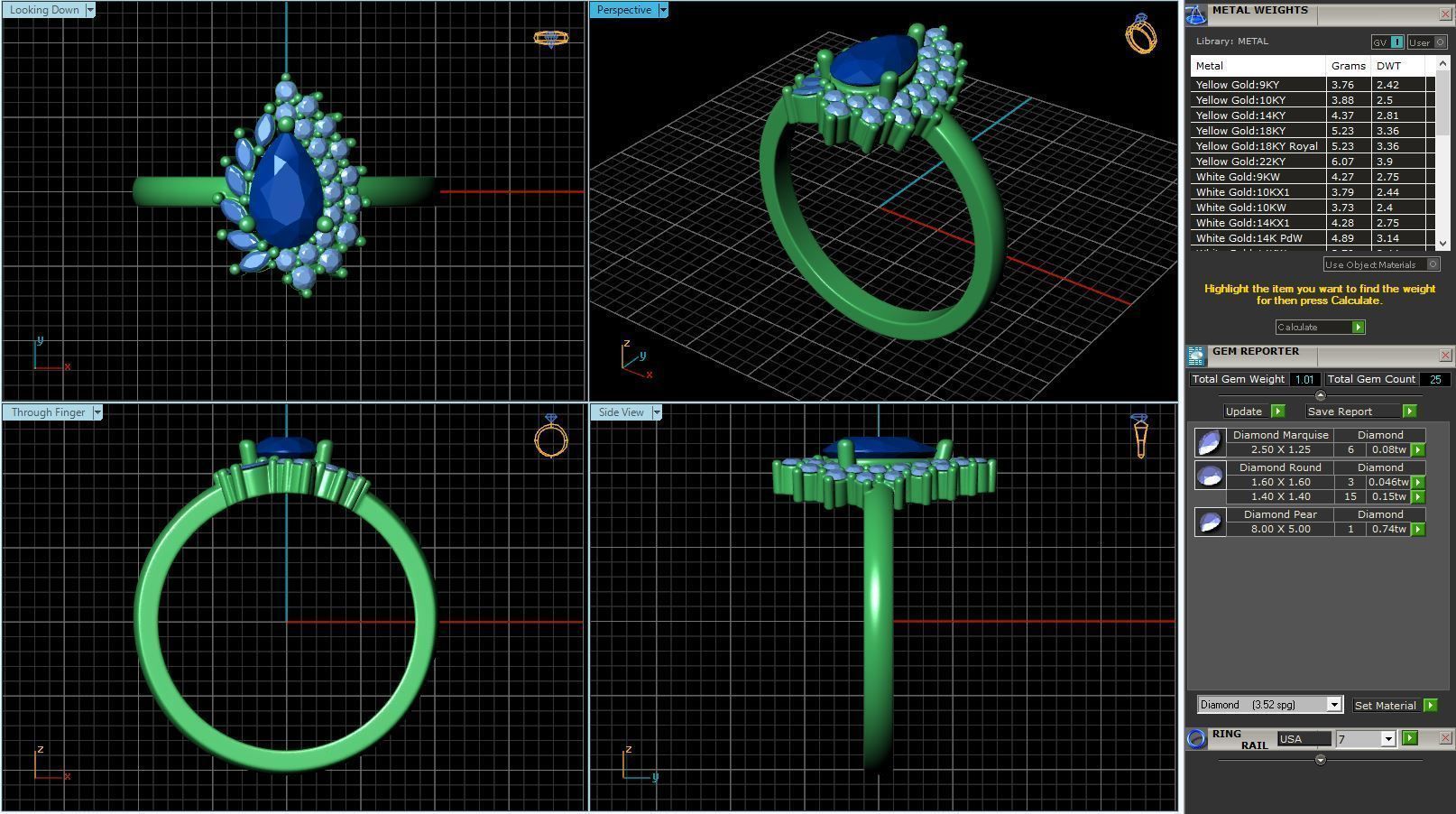Image resolution: width=1456 pixels, height=814 pixels.
Task: Click the Total Gem Weight value 1.01
Action: [x=1304, y=379]
